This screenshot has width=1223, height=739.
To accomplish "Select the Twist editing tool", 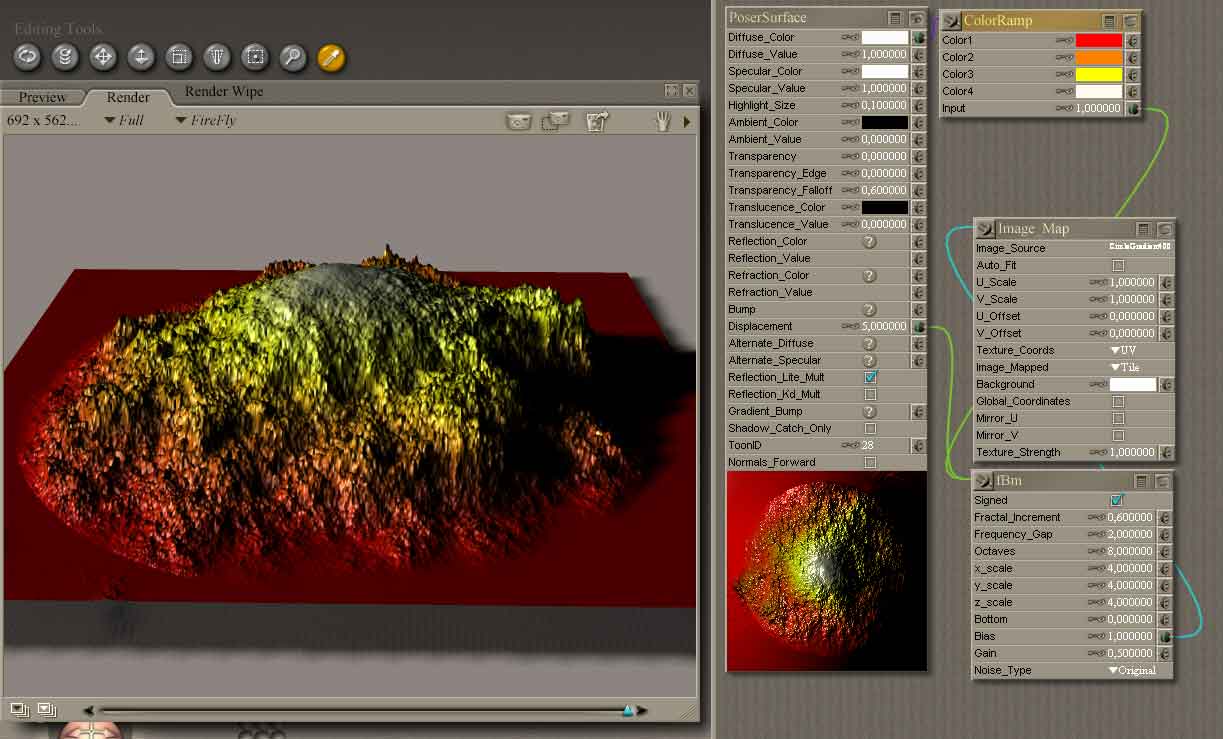I will pos(65,57).
